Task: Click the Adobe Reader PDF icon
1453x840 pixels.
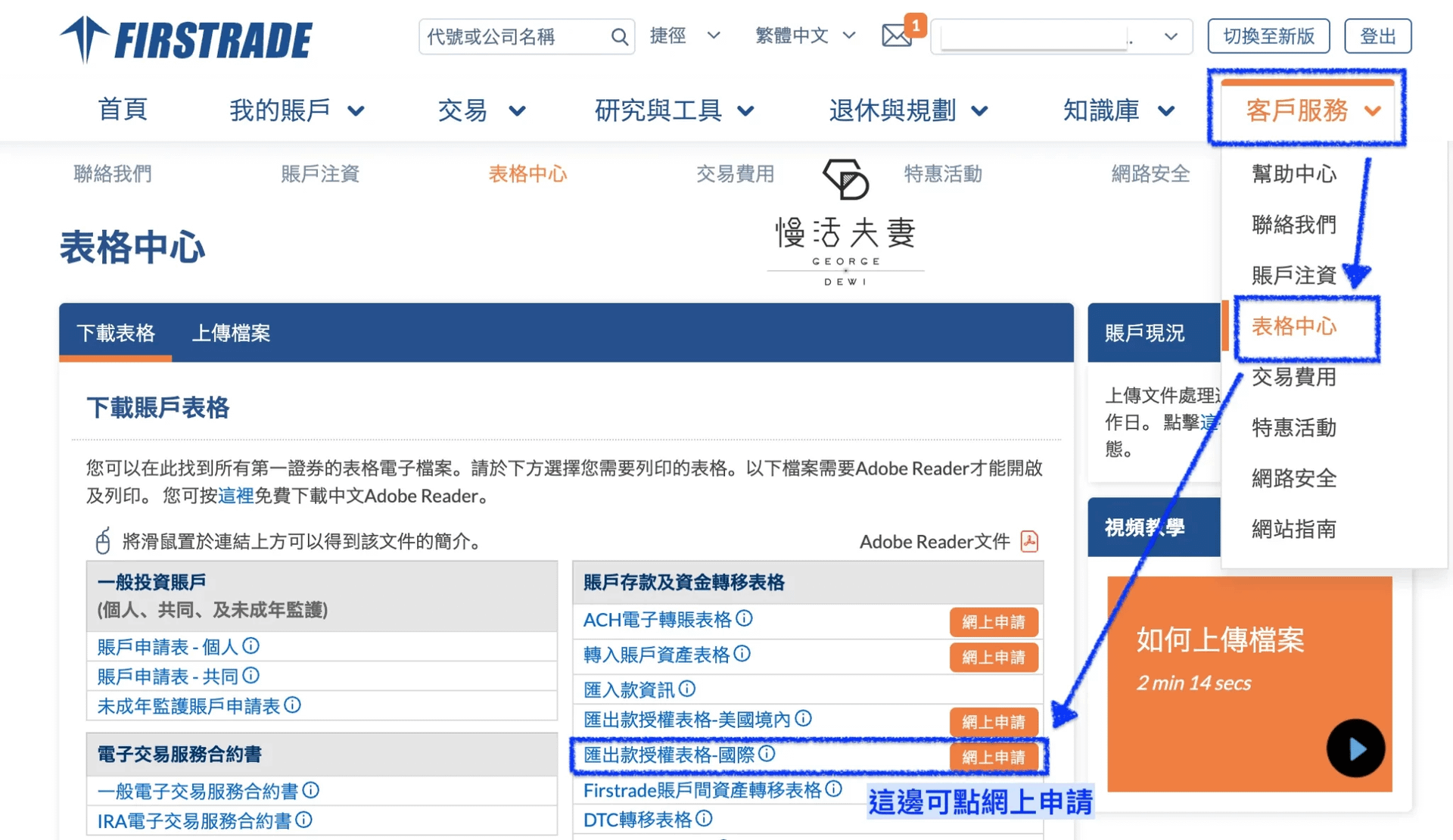Action: (x=1029, y=541)
